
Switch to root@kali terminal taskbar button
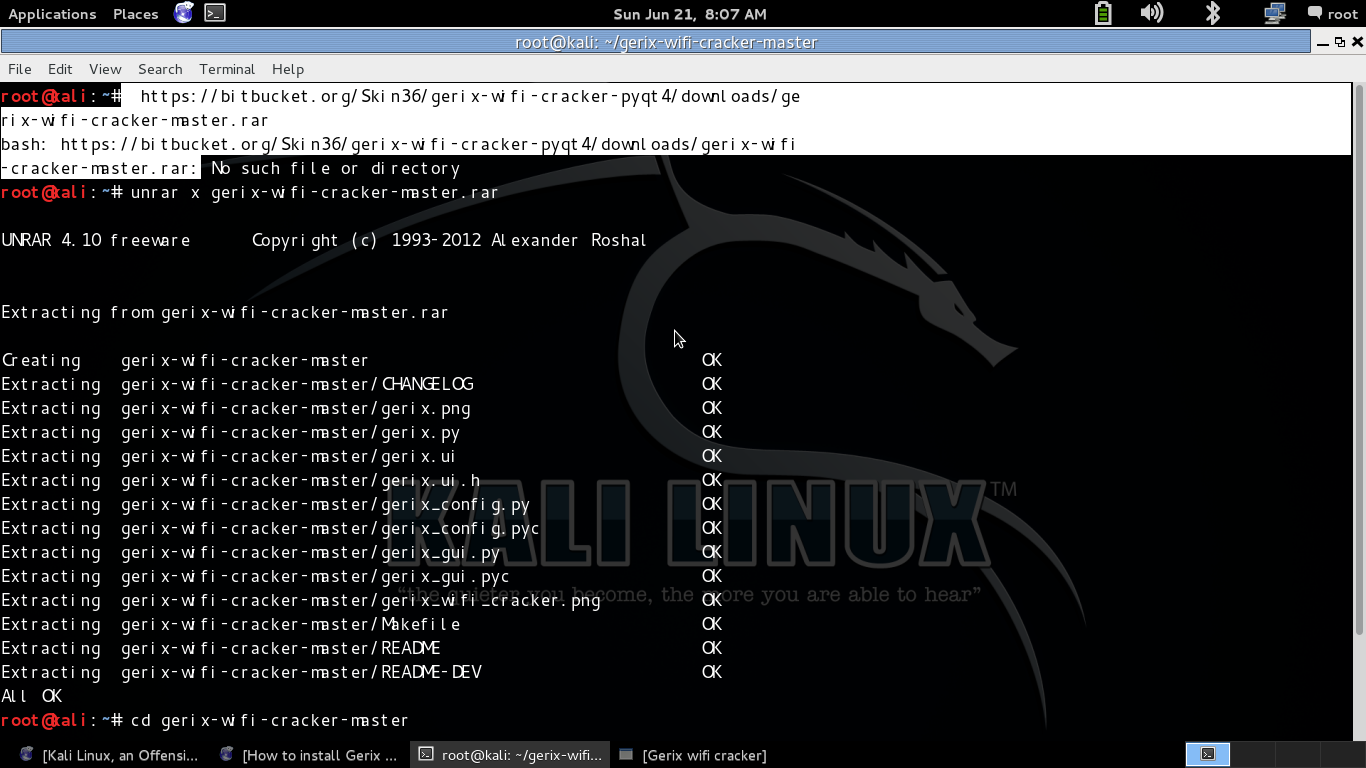(510, 755)
